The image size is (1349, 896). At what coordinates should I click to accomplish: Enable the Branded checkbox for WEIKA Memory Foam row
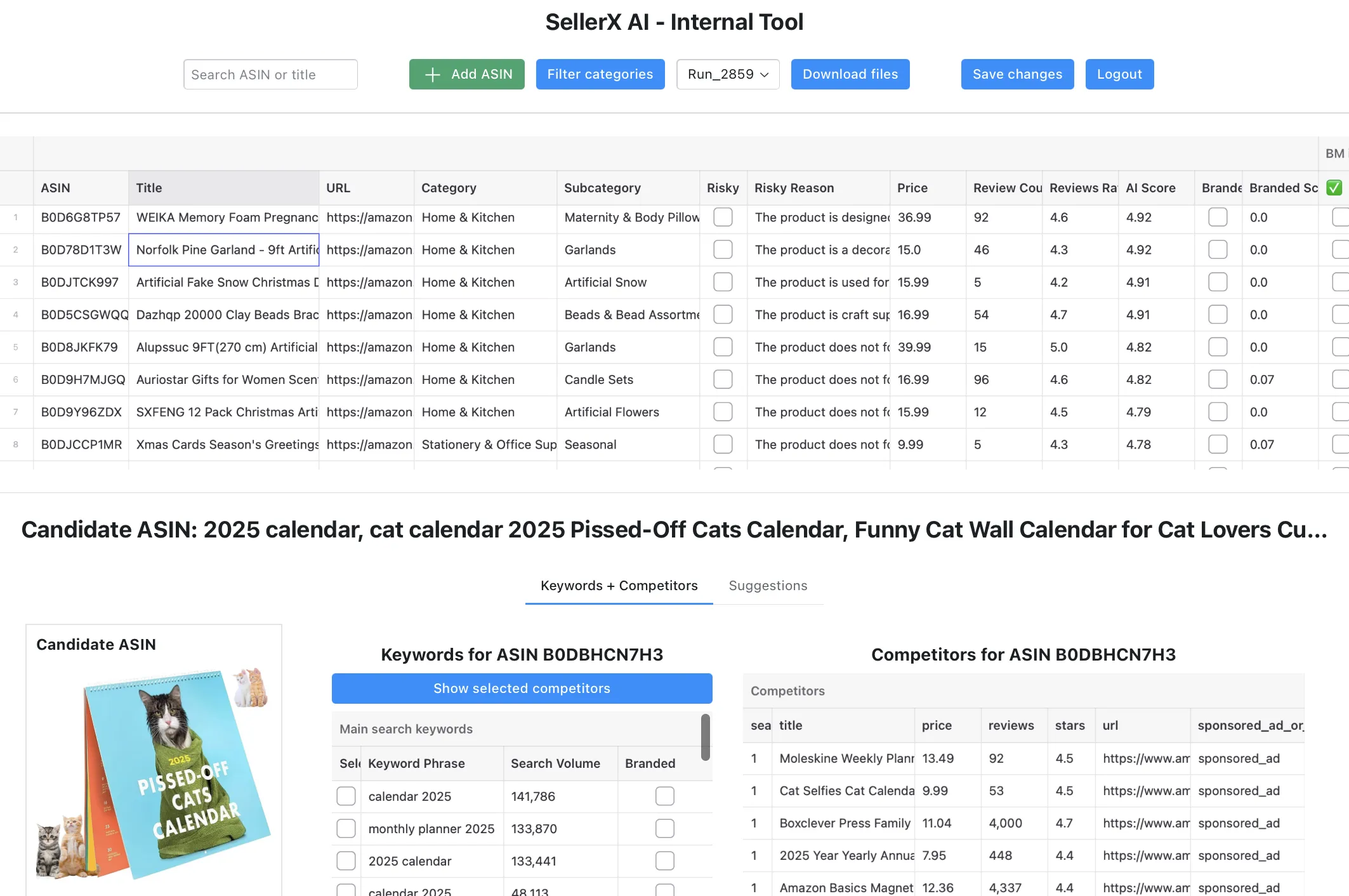(1218, 218)
